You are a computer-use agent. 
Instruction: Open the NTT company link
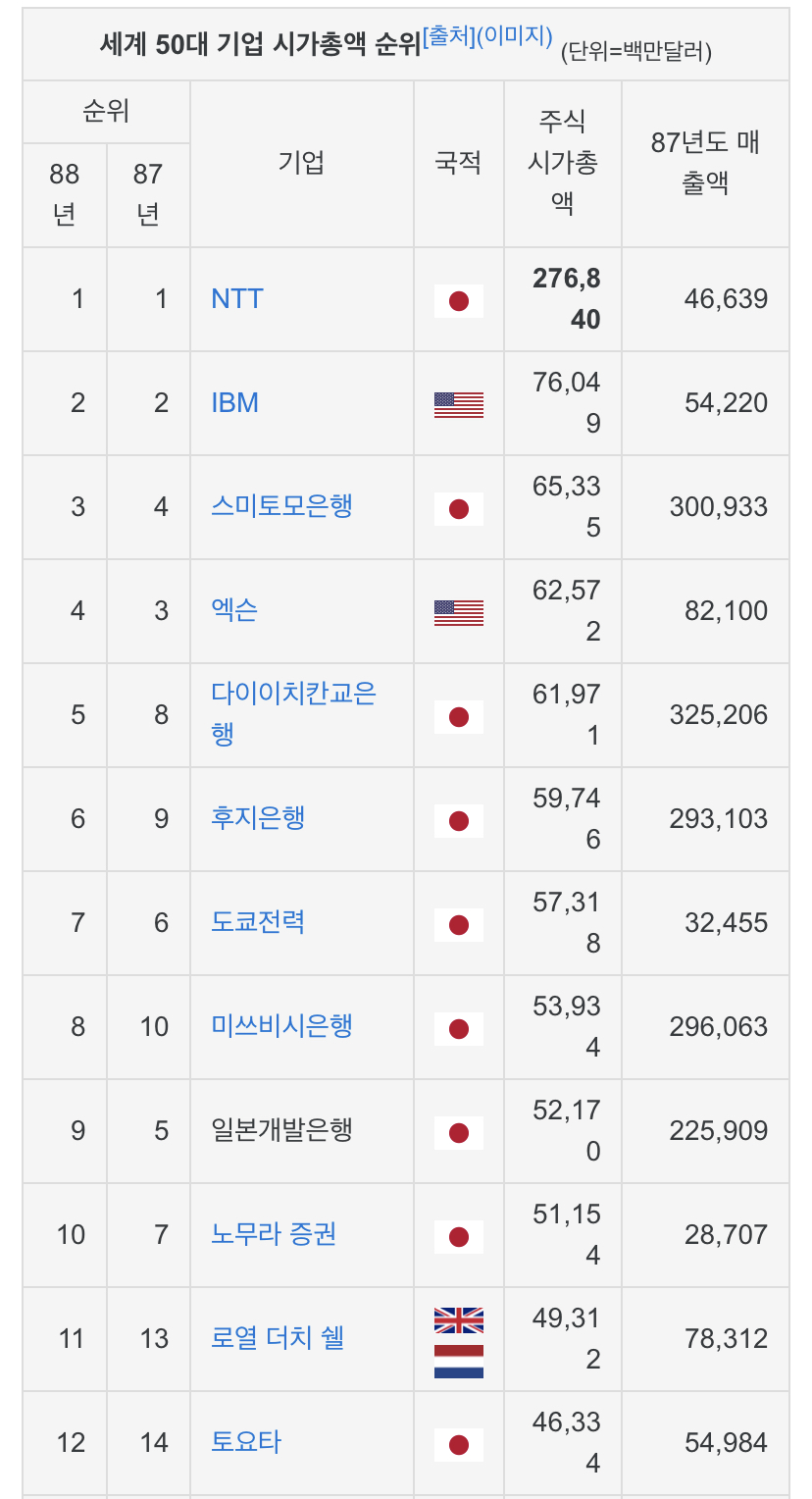pyautogui.click(x=237, y=298)
